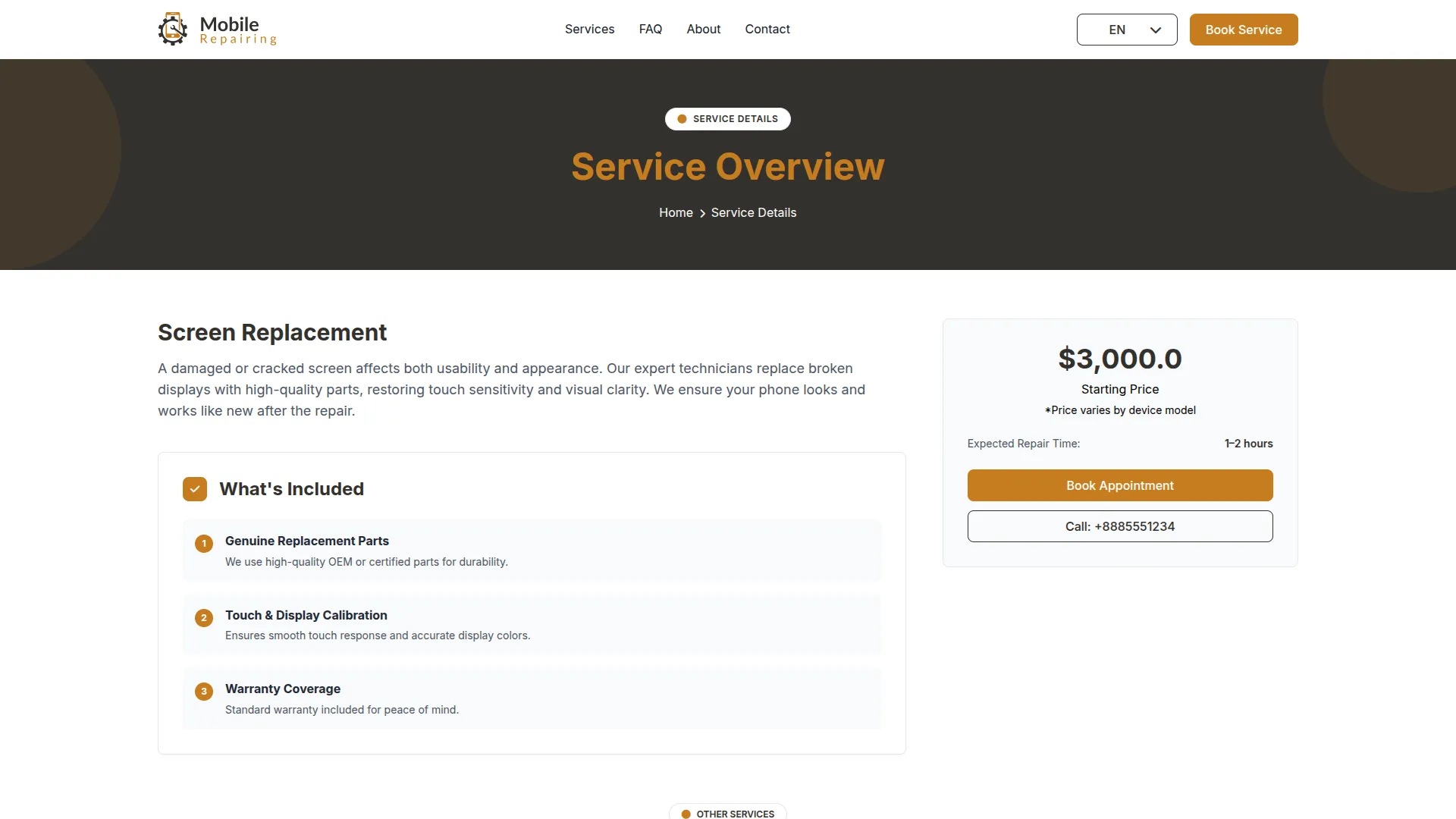Click the orange dot in Other Services badge
Screen dimensions: 1456x819
pos(686,814)
